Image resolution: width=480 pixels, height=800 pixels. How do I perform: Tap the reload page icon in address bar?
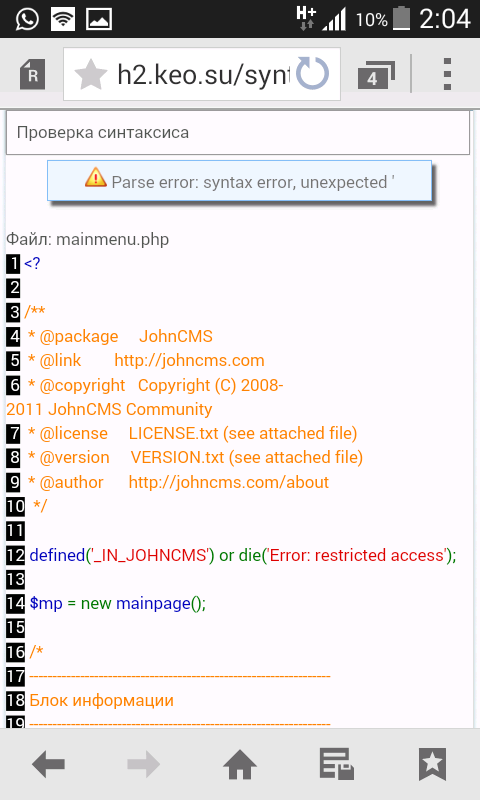tap(312, 74)
